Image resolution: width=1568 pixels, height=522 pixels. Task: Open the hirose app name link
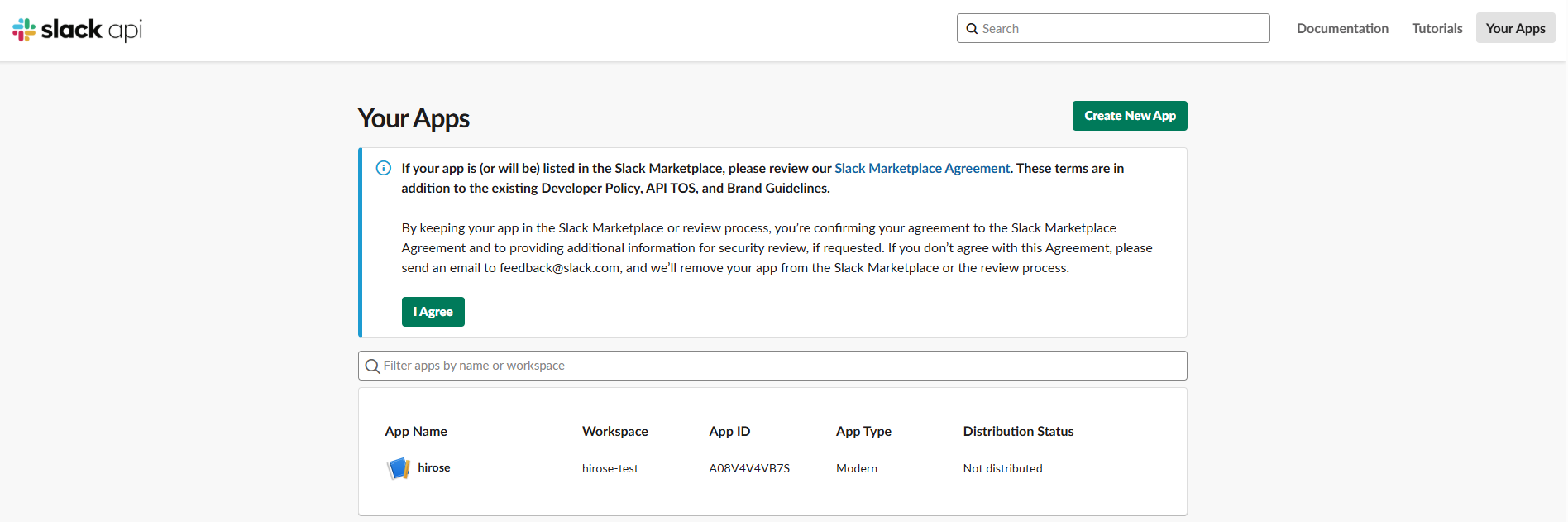coord(434,467)
